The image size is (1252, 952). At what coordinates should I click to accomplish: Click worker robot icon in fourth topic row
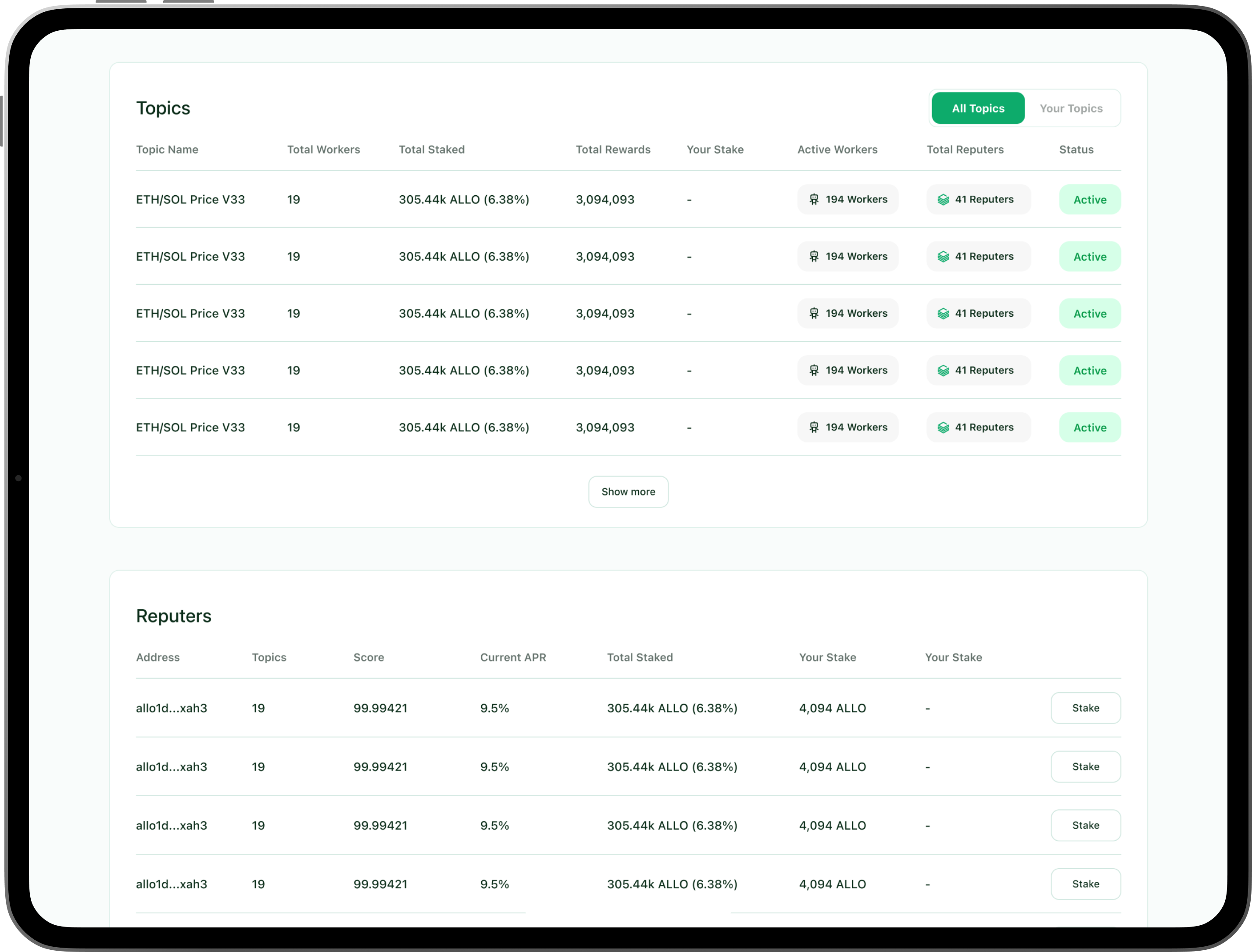click(x=814, y=371)
